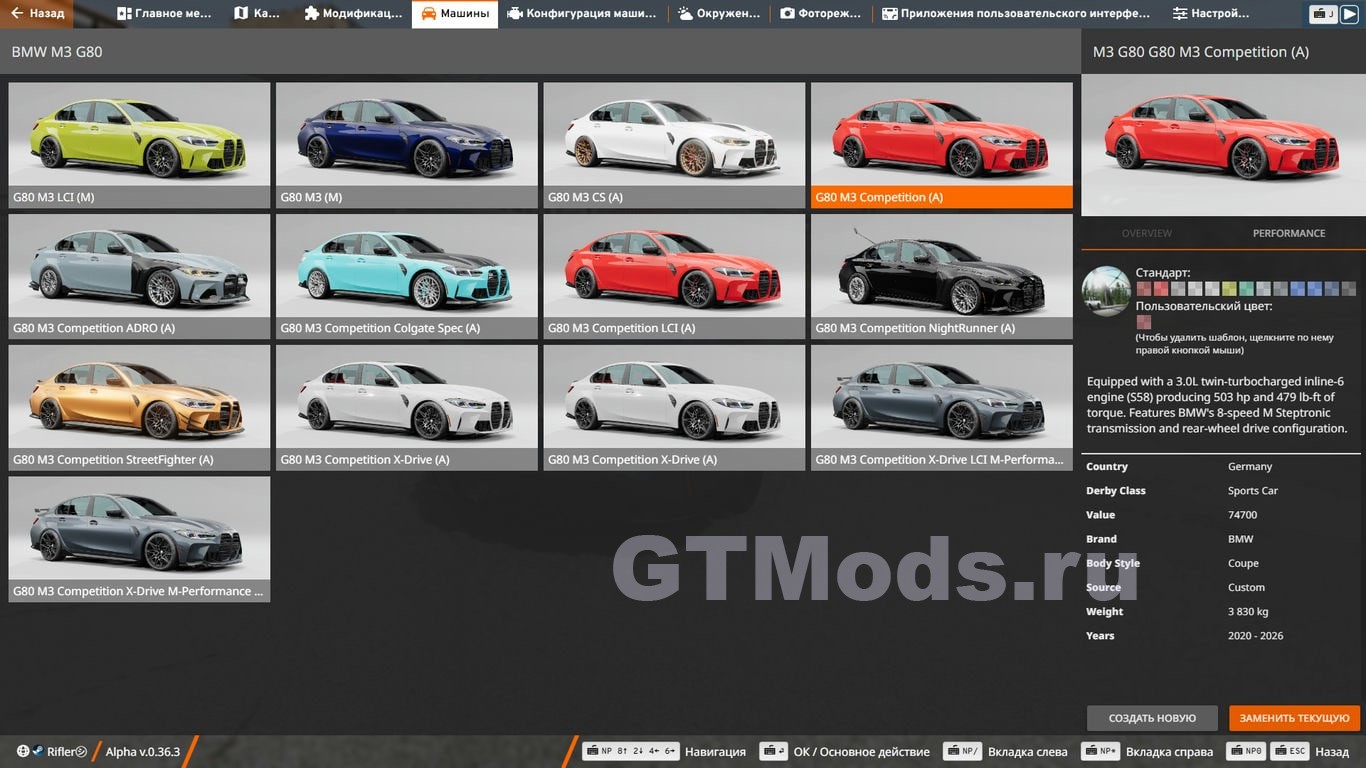Viewport: 1366px width, 768px height.
Task: Open the Главное меню tab
Action: pyautogui.click(x=165, y=14)
